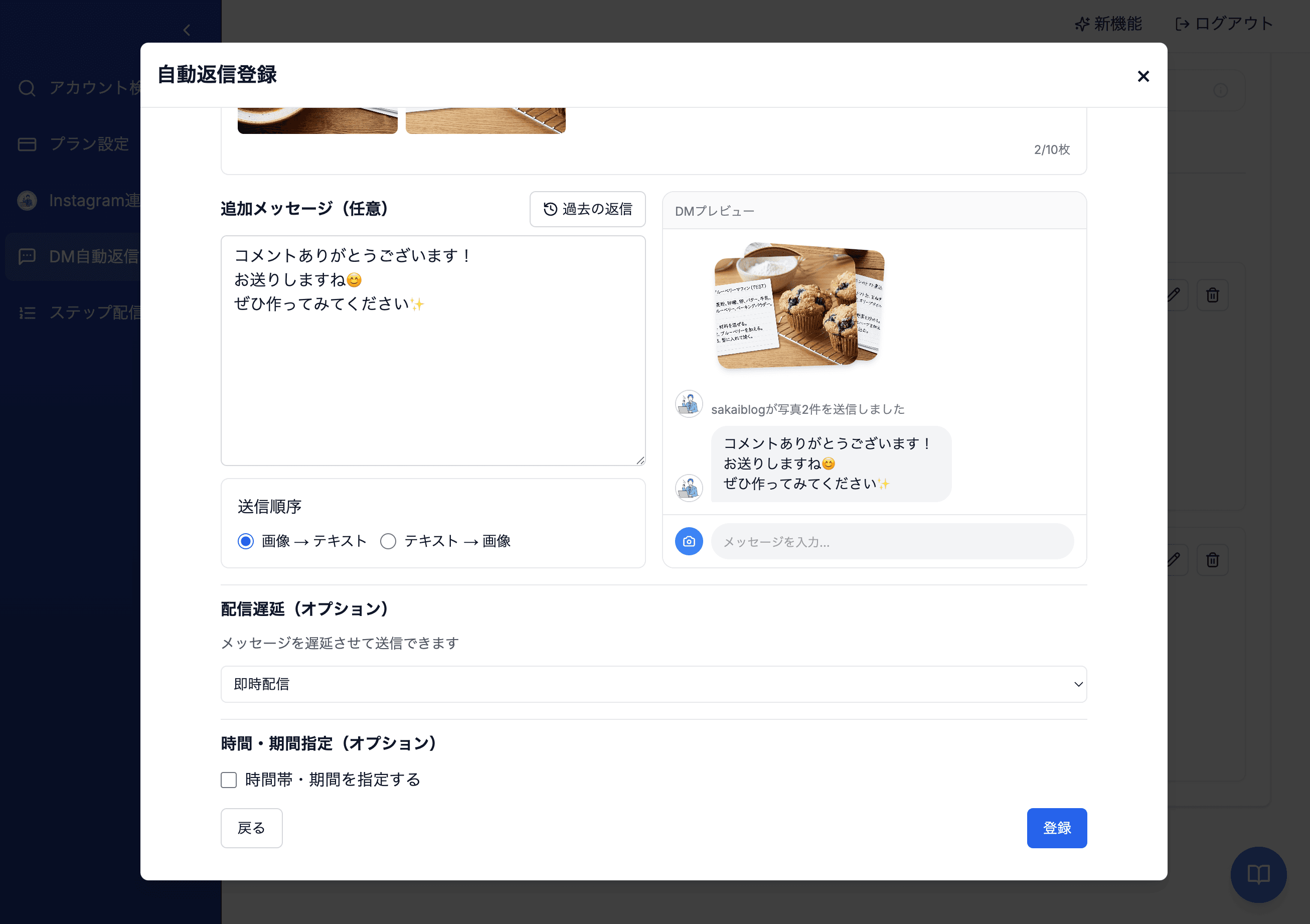1310x924 pixels.
Task: Click camera icon in DM preview
Action: (689, 541)
